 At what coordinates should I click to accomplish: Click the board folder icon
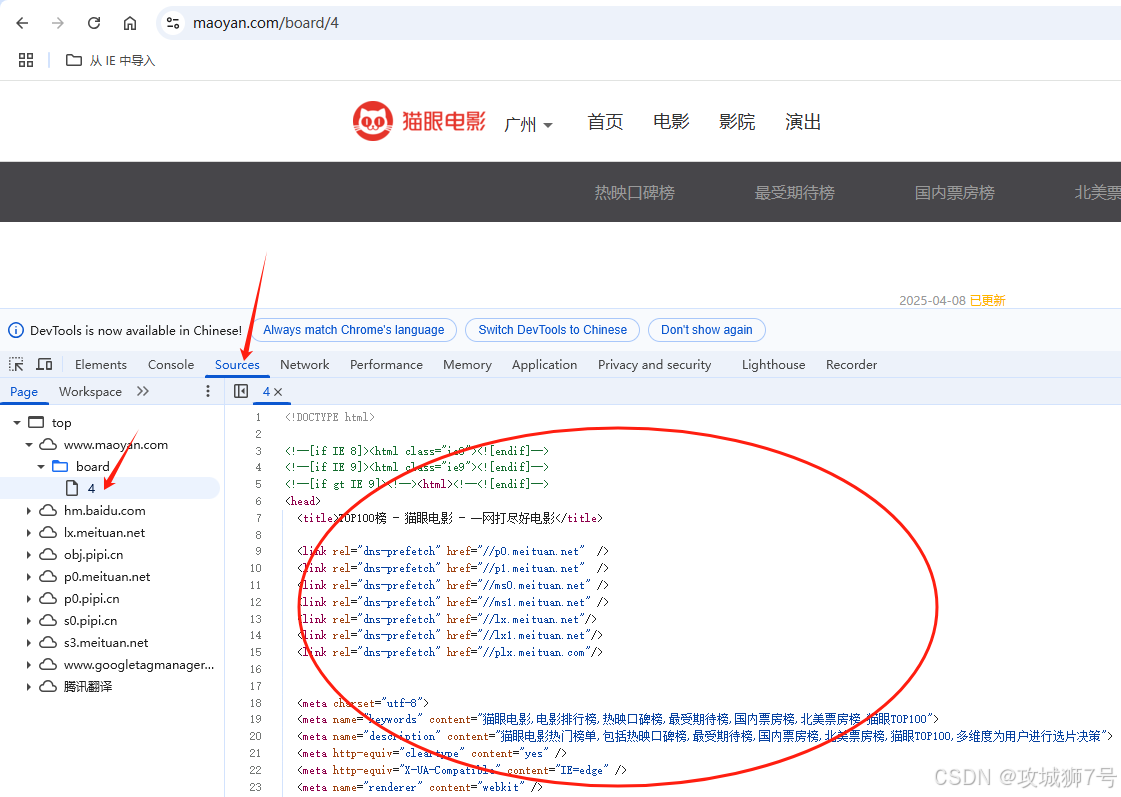pos(60,466)
